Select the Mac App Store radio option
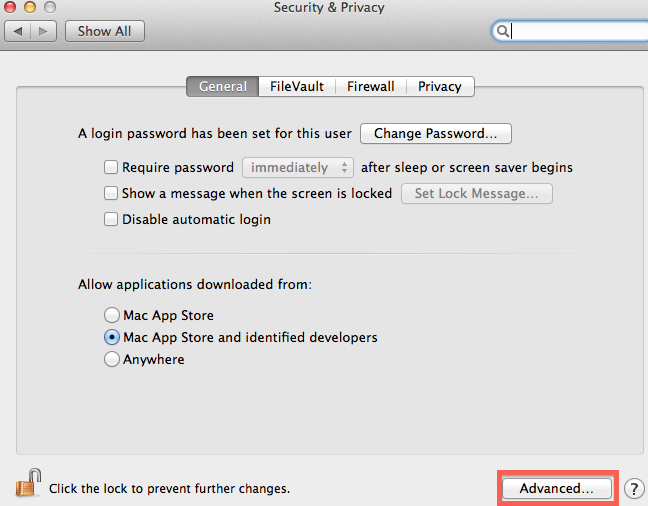Screen dimensions: 648x506 [112, 315]
